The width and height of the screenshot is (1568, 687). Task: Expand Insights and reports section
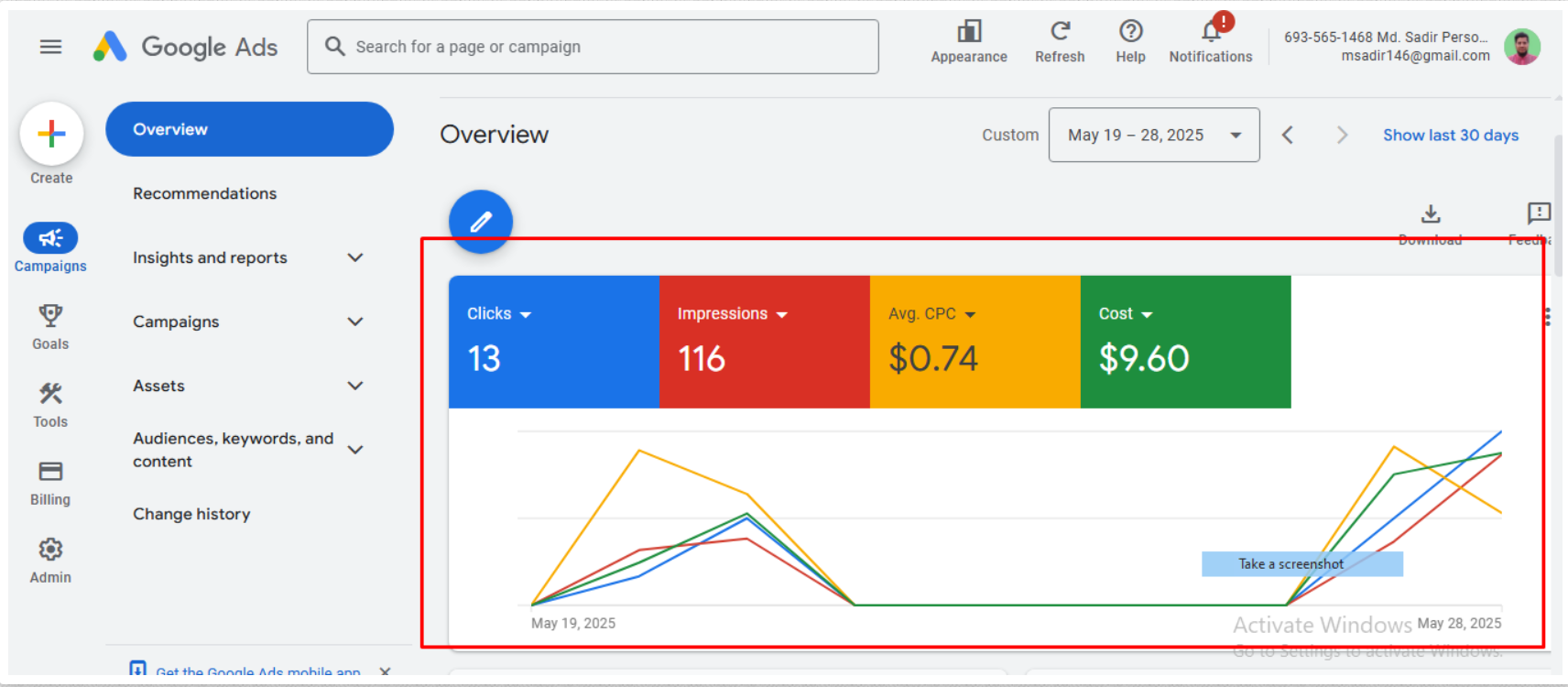[355, 257]
